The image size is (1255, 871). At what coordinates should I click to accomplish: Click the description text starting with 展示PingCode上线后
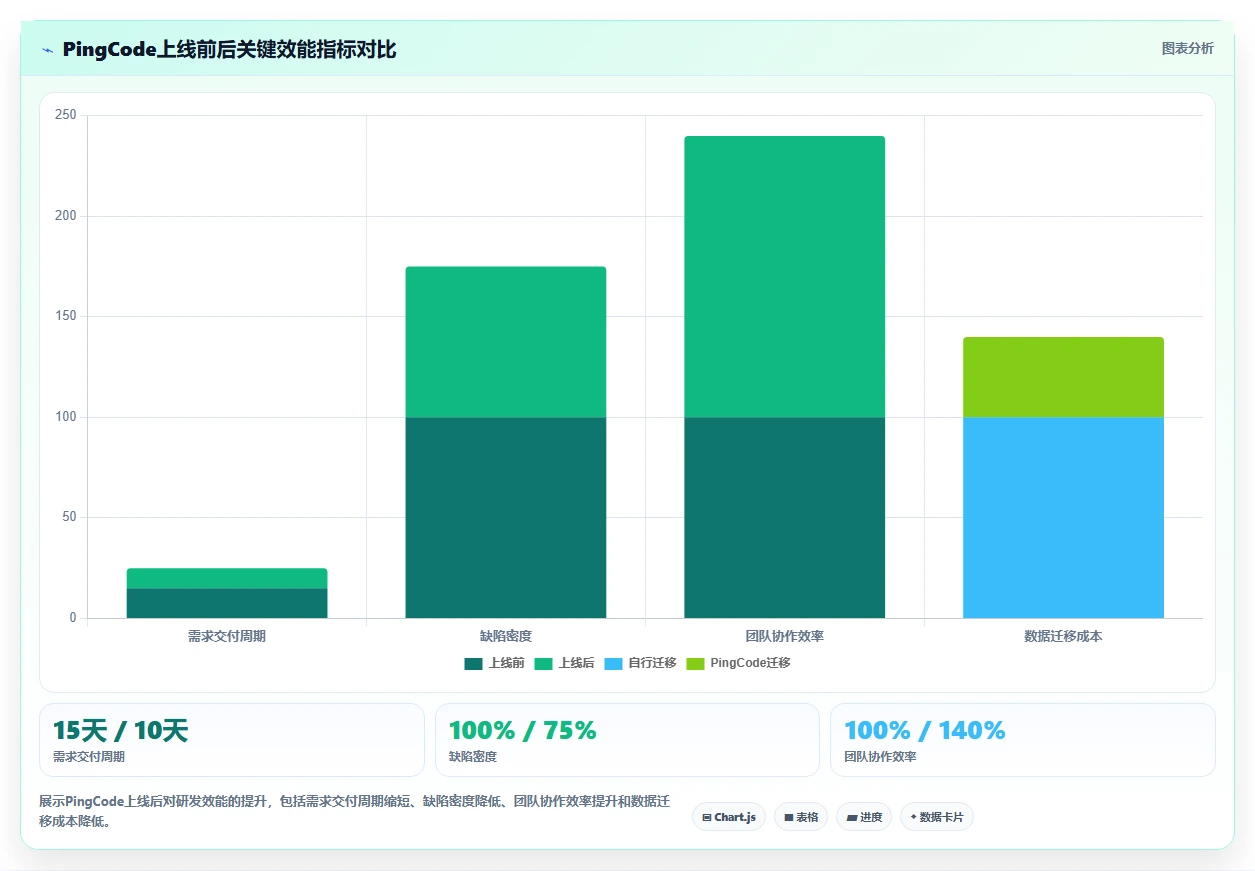coord(355,812)
